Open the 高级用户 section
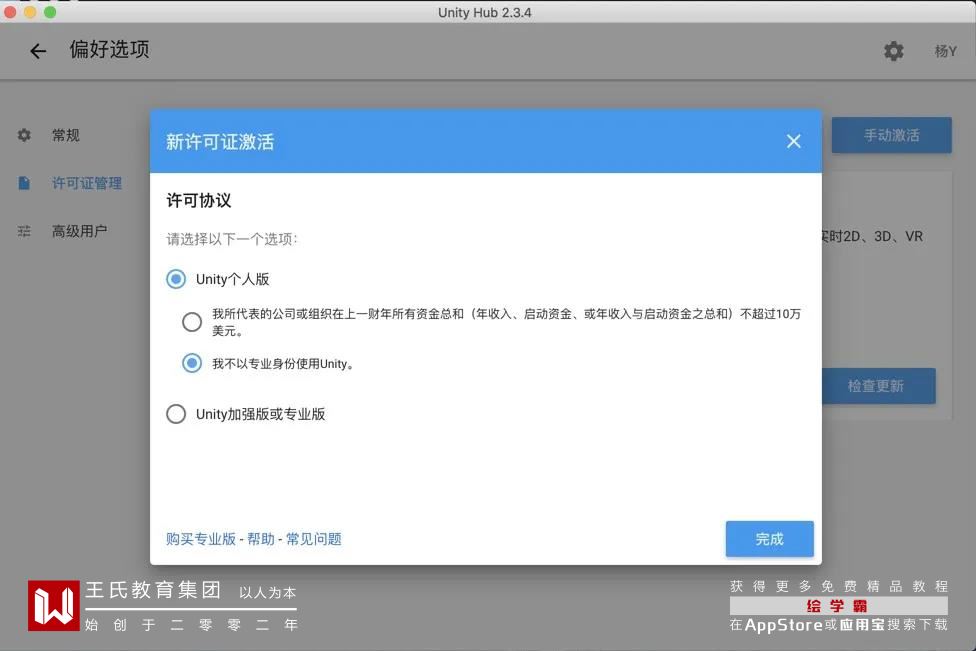 79,231
